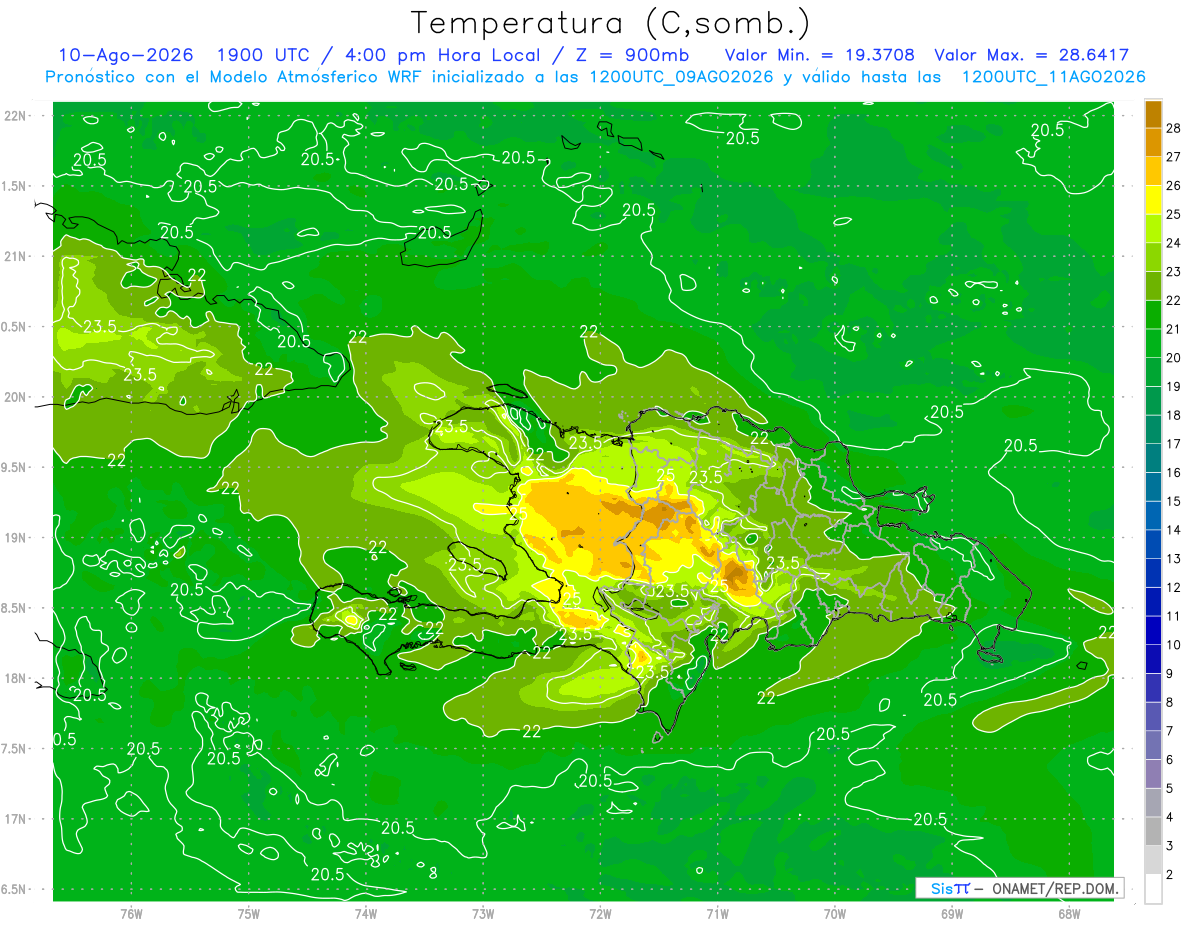The height and width of the screenshot is (927, 1200).
Task: Click the '10-Ago-2026' date text
Action: tap(124, 55)
